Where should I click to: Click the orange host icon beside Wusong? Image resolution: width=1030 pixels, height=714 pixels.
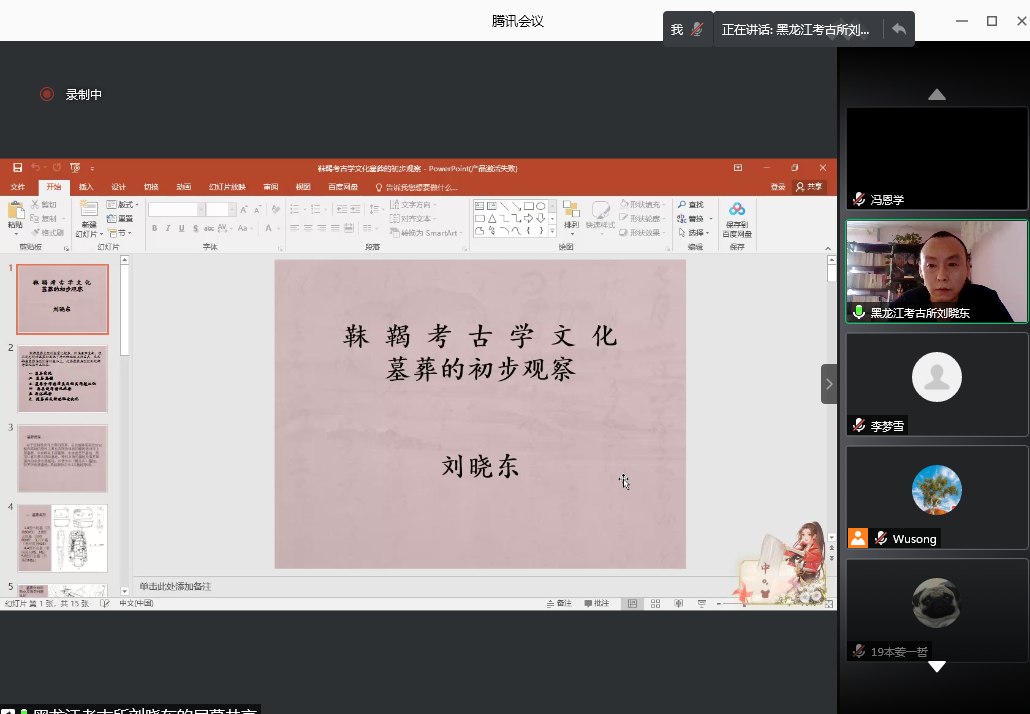857,538
